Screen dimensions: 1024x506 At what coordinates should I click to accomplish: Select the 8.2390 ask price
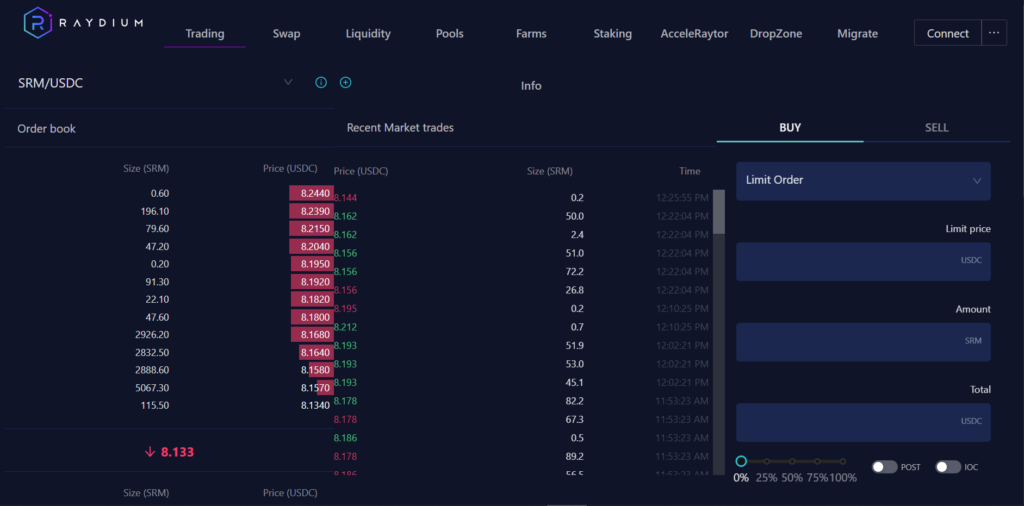315,211
